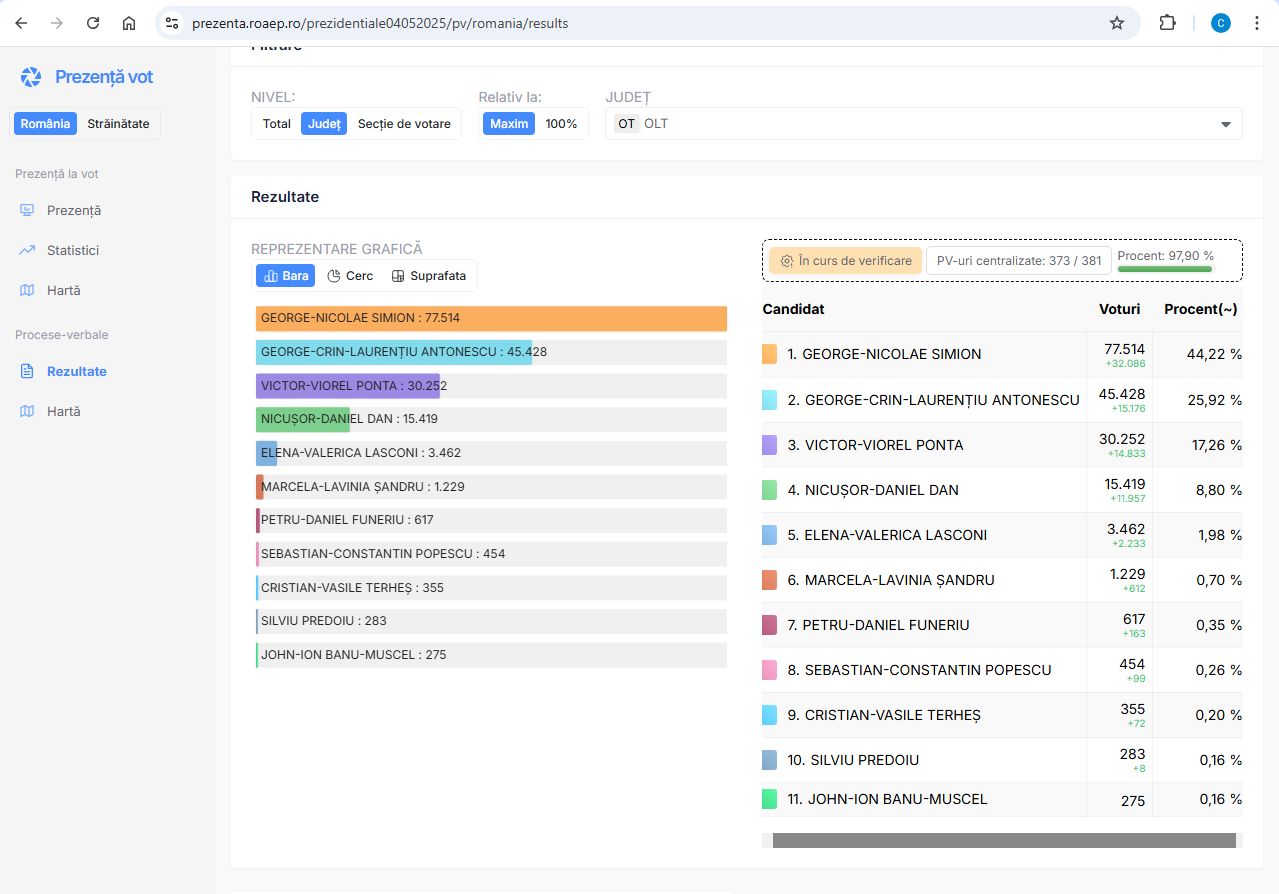Open the Statistici sidebar page
The height and width of the screenshot is (894, 1279).
[x=72, y=250]
